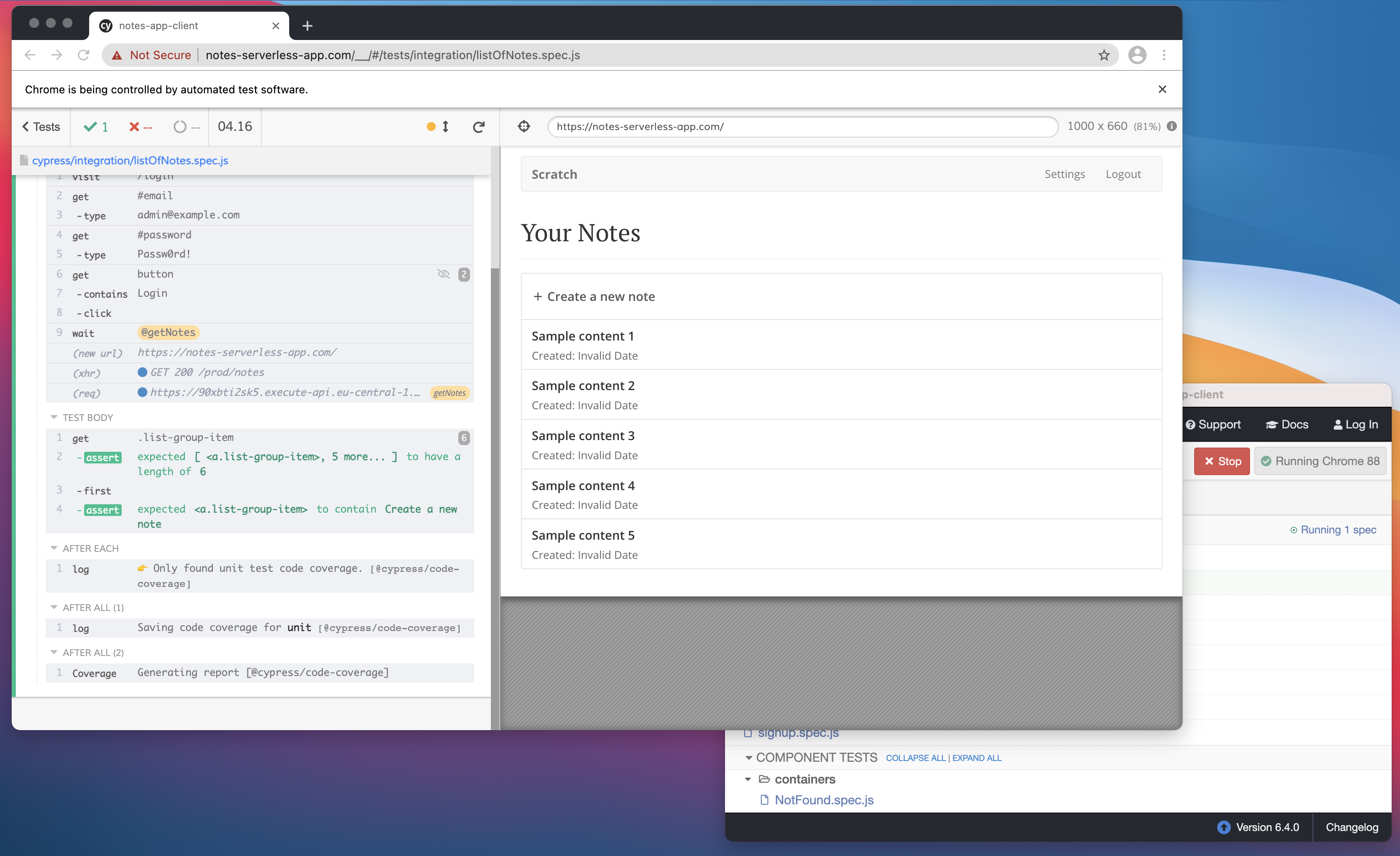Click the viewport info icon next to 81%
The height and width of the screenshot is (856, 1400).
1172,126
